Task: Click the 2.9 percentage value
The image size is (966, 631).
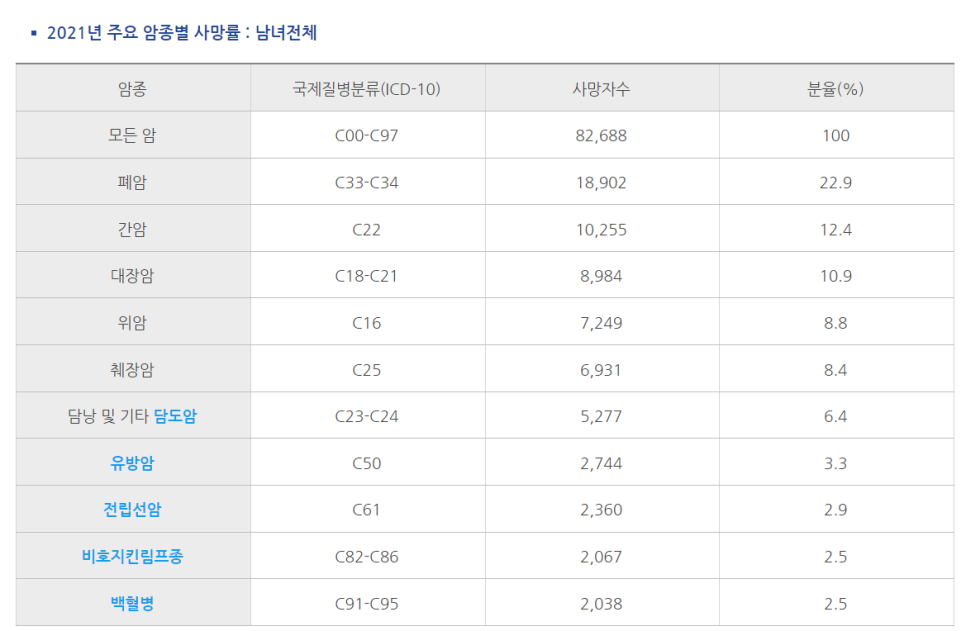Action: [x=836, y=510]
